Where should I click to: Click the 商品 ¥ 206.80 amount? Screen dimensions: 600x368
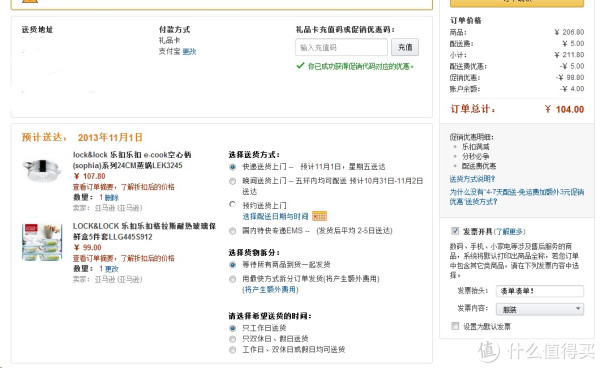click(x=569, y=32)
